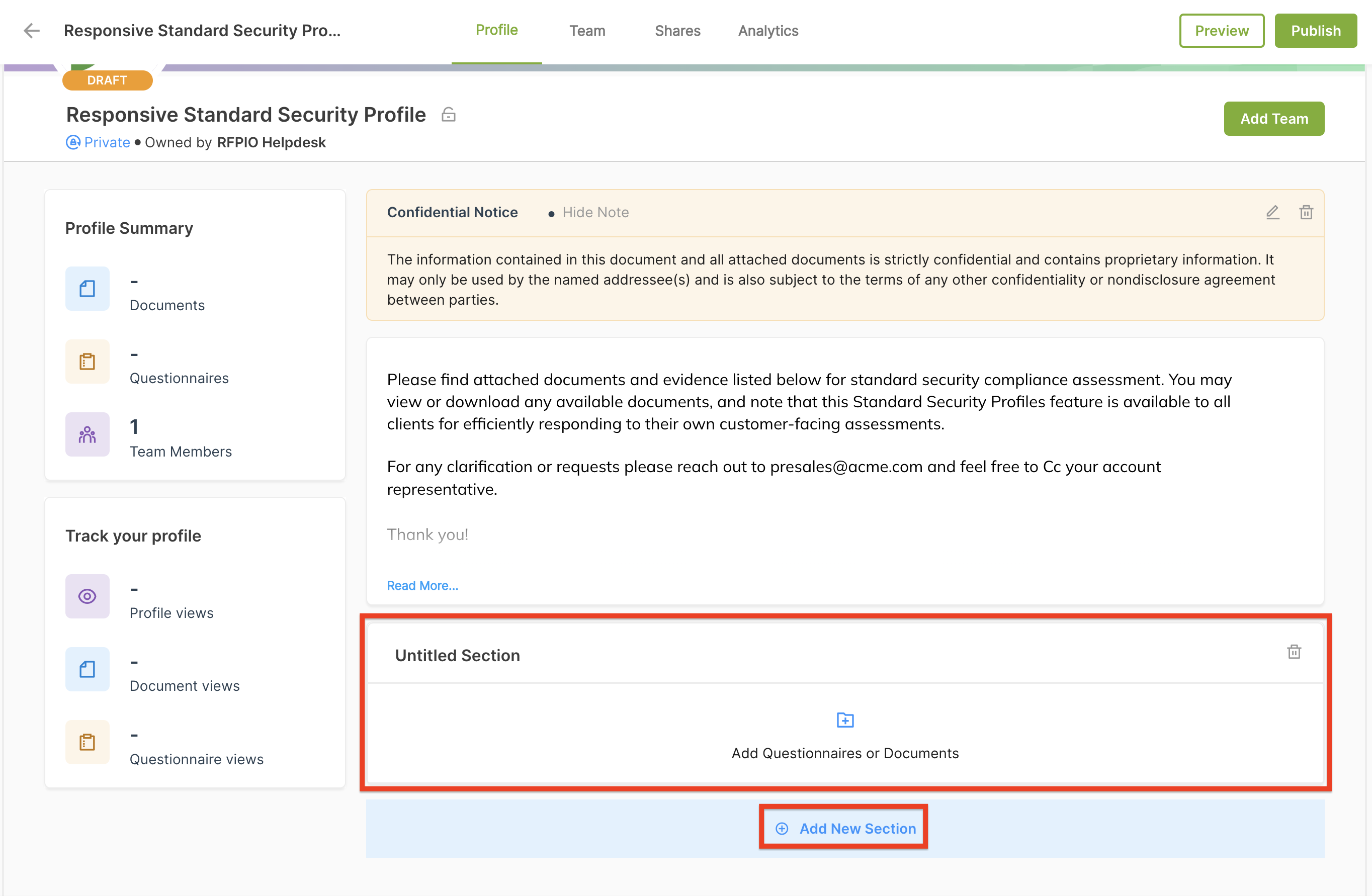Click the Questionnaire views clipboard icon
Viewport: 1372px width, 896px height.
87,742
